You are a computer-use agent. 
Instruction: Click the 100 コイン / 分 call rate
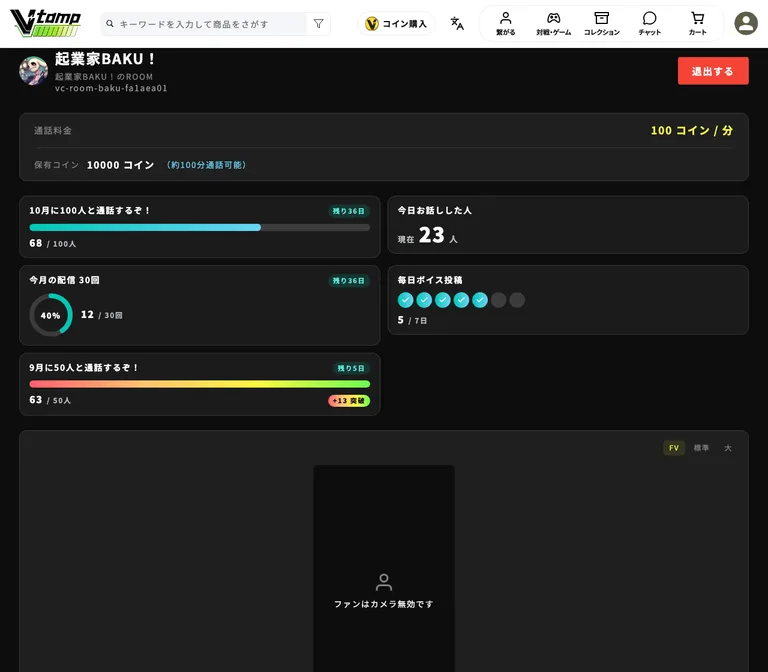point(692,130)
